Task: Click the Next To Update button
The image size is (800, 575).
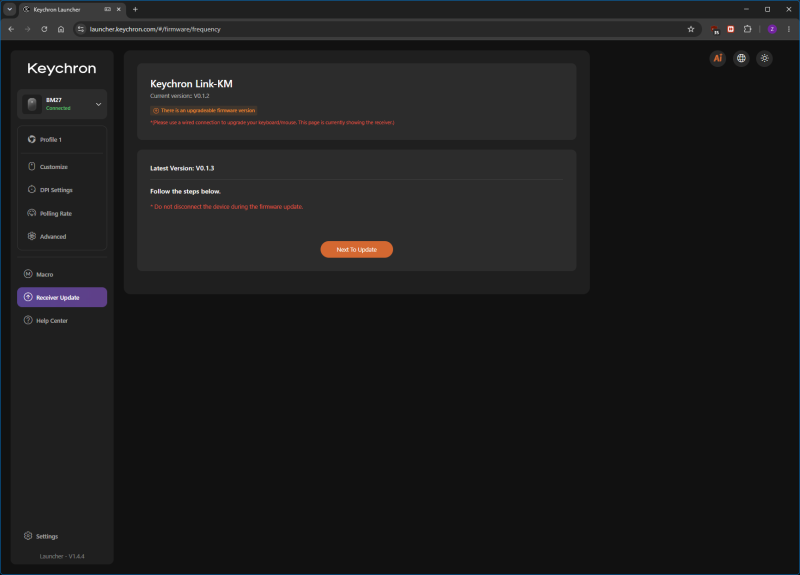Action: coord(357,249)
